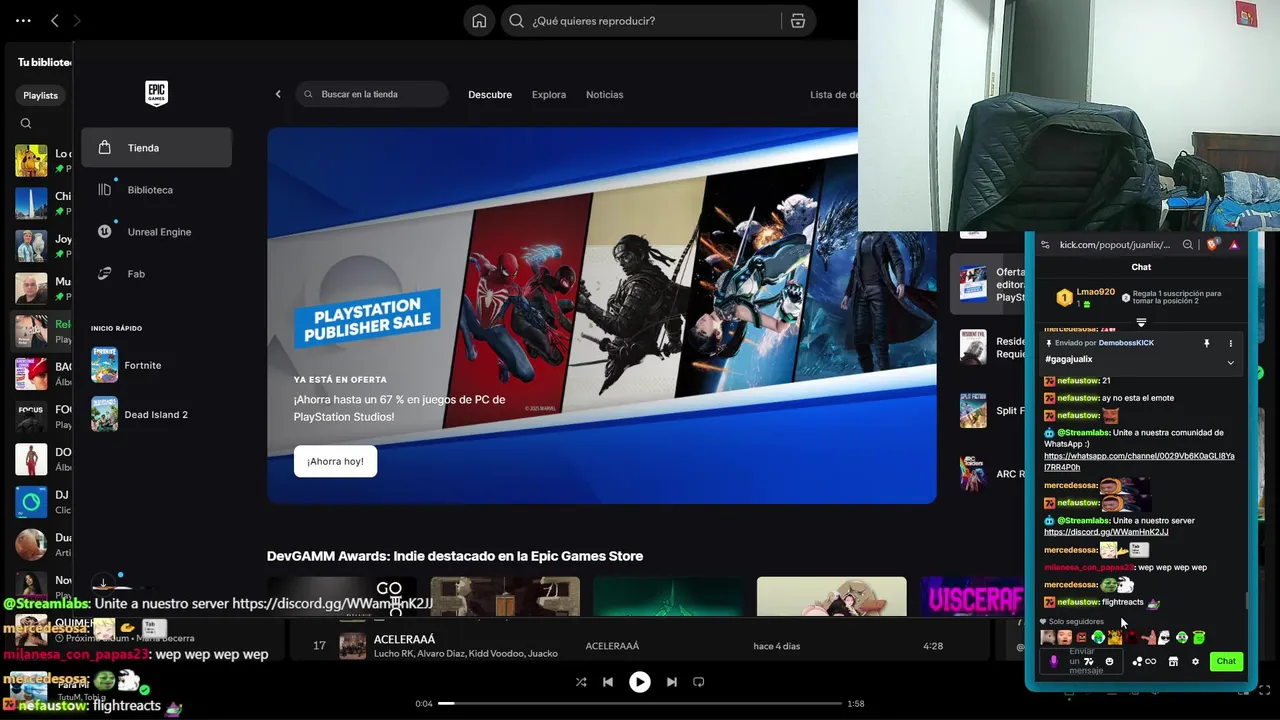
Task: Click Kick chat vertical scrollbar
Action: [x=1246, y=600]
